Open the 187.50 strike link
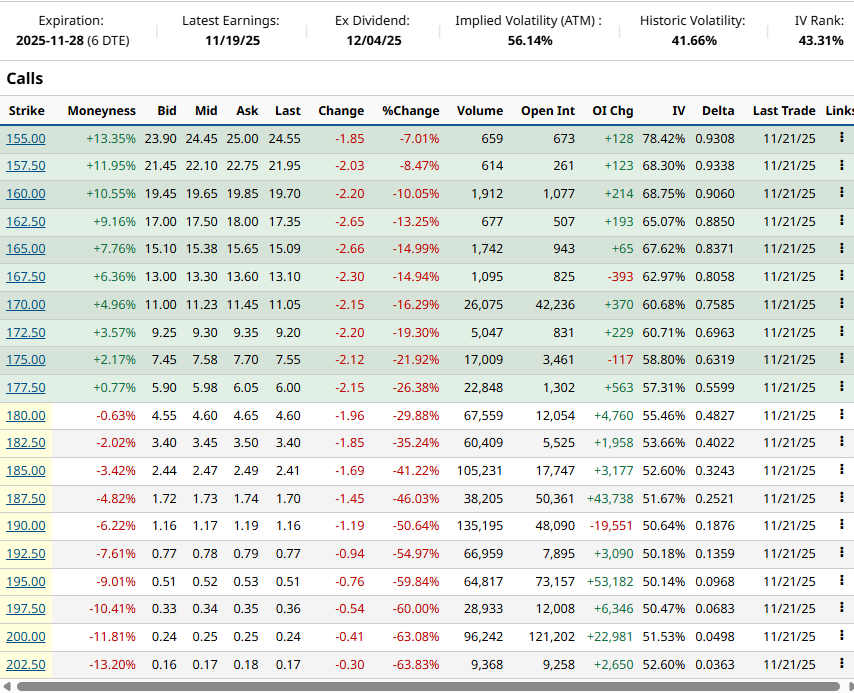This screenshot has width=854, height=693. point(26,499)
